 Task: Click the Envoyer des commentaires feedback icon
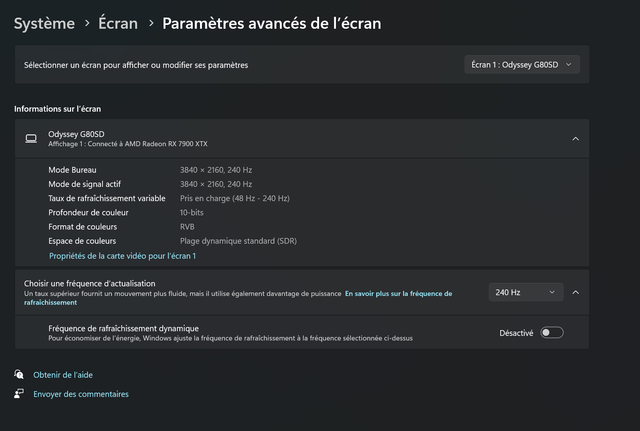tap(19, 393)
